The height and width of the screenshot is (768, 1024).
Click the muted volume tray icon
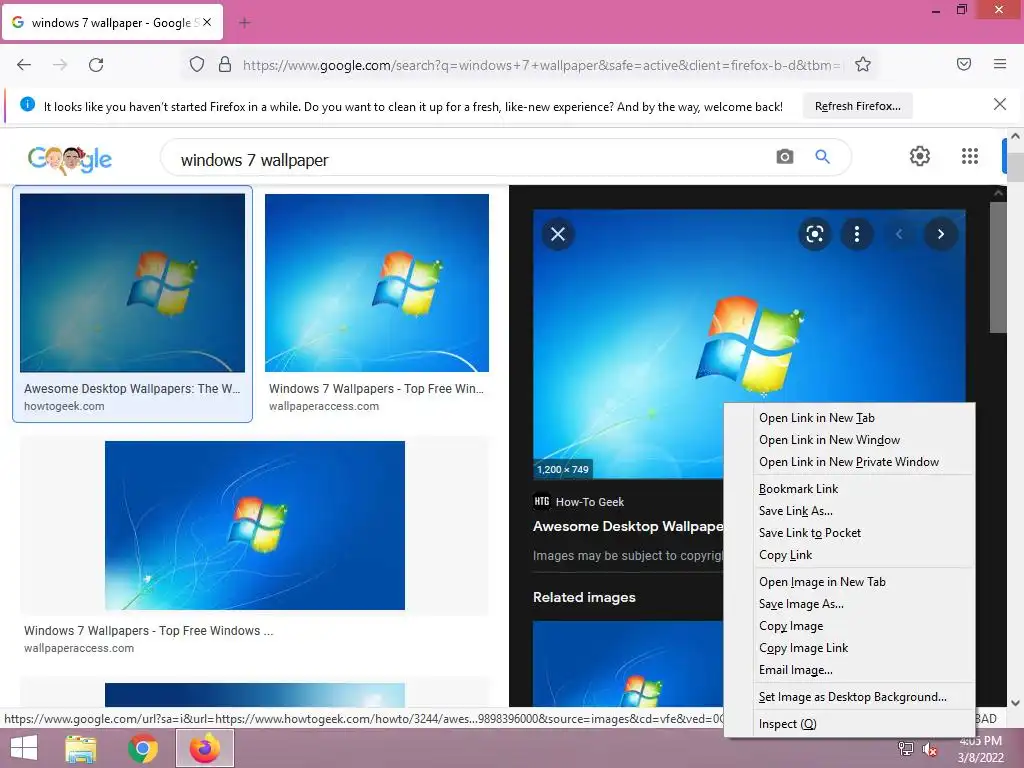(x=930, y=749)
